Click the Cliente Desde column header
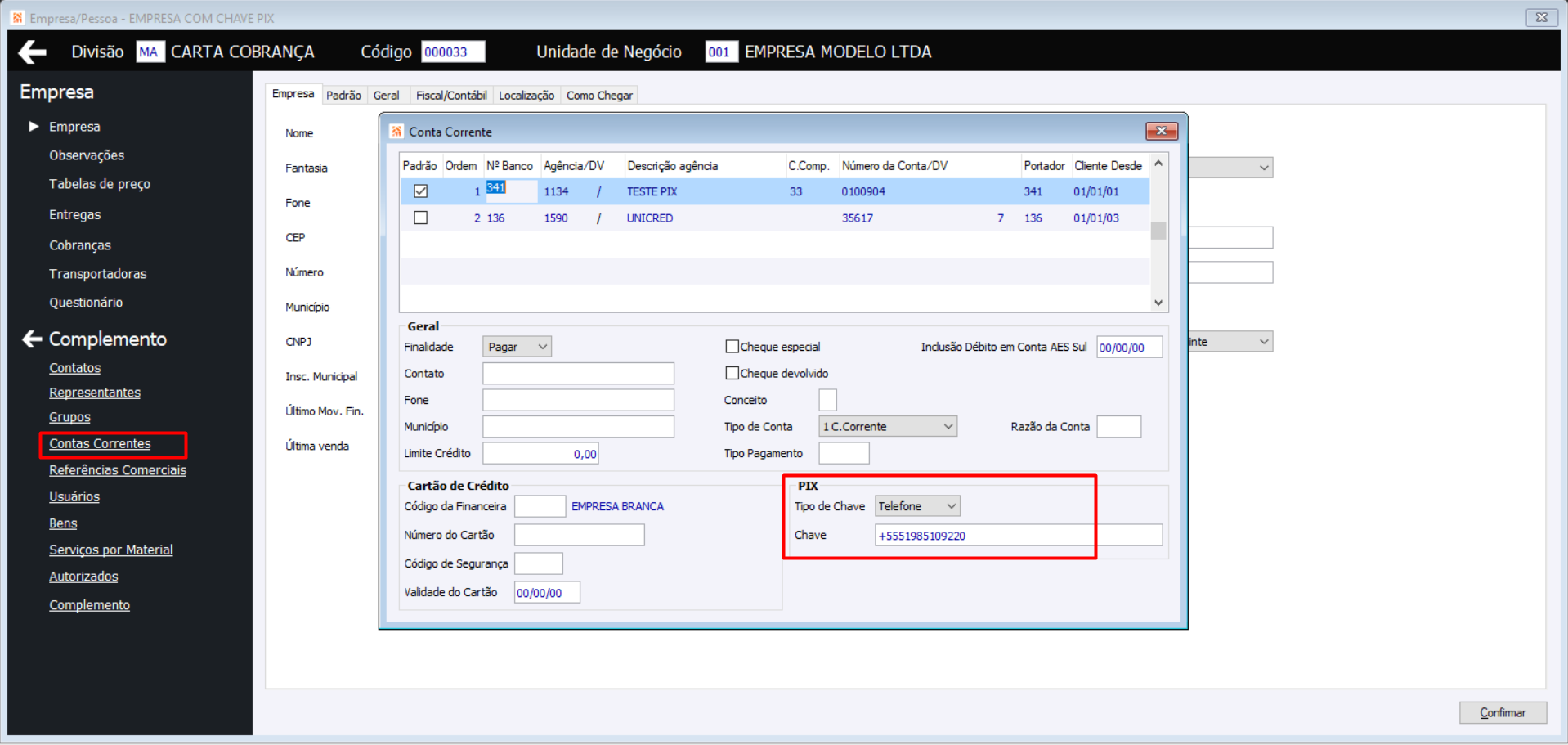The image size is (1568, 745). (1108, 165)
